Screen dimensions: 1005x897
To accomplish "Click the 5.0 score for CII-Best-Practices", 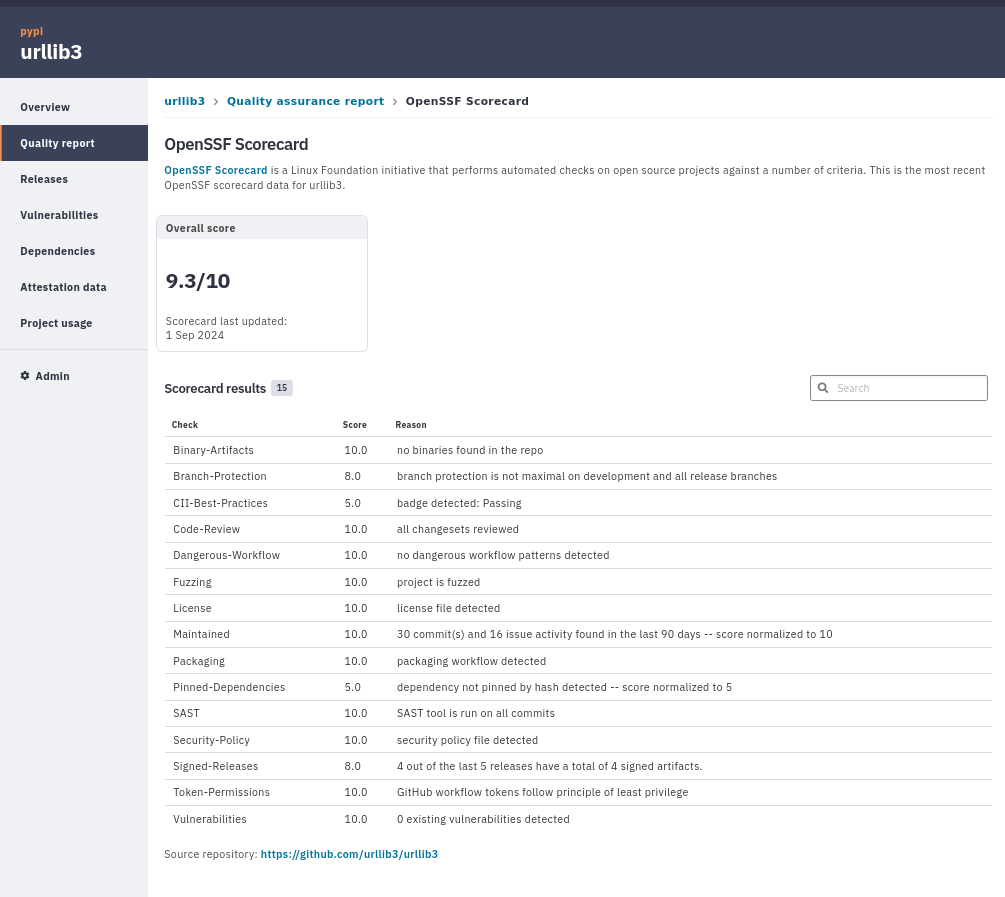I will point(353,503).
